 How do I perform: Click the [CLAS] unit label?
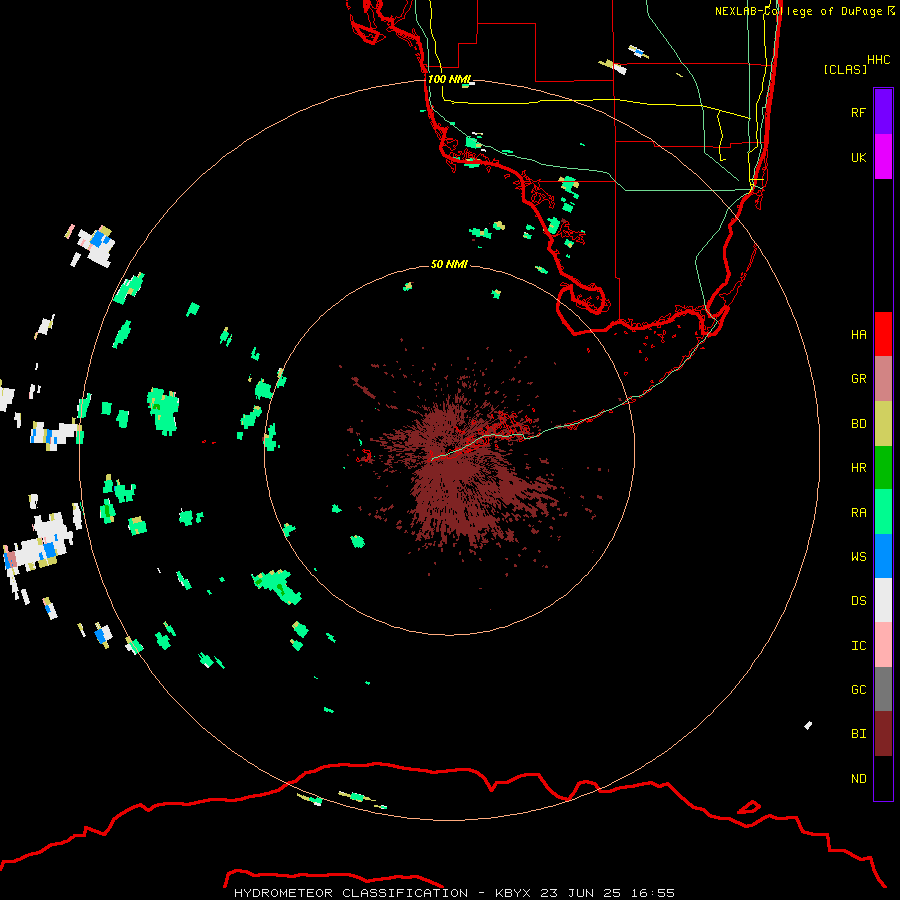tap(845, 69)
